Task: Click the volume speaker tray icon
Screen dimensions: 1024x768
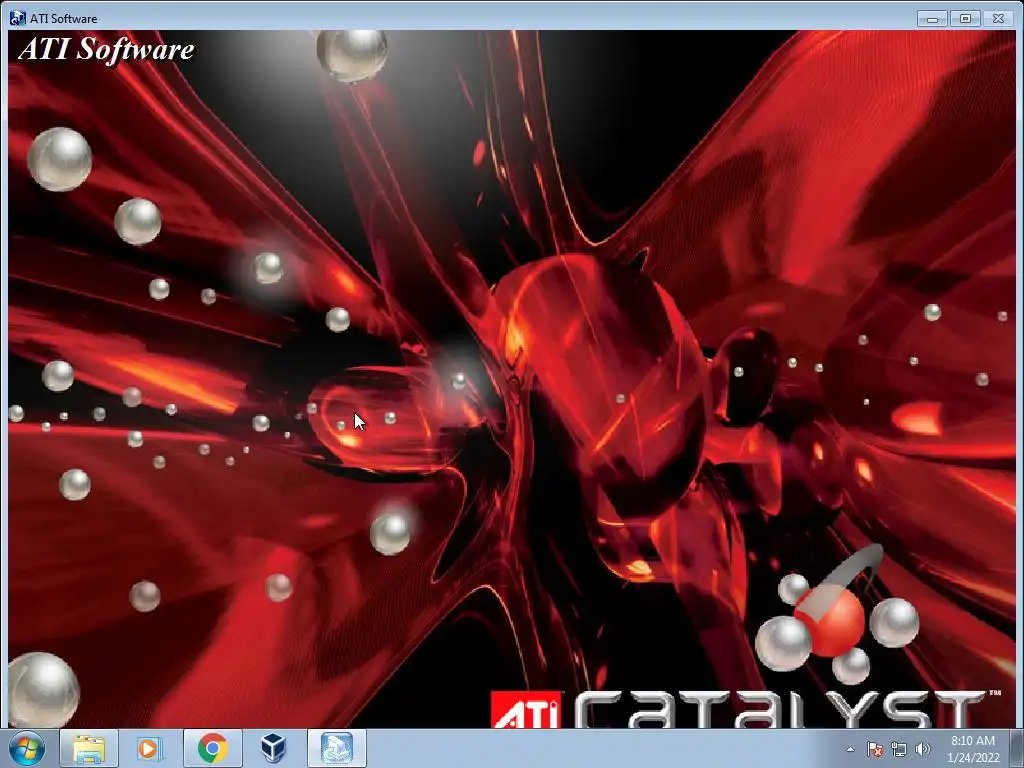Action: (x=922, y=749)
